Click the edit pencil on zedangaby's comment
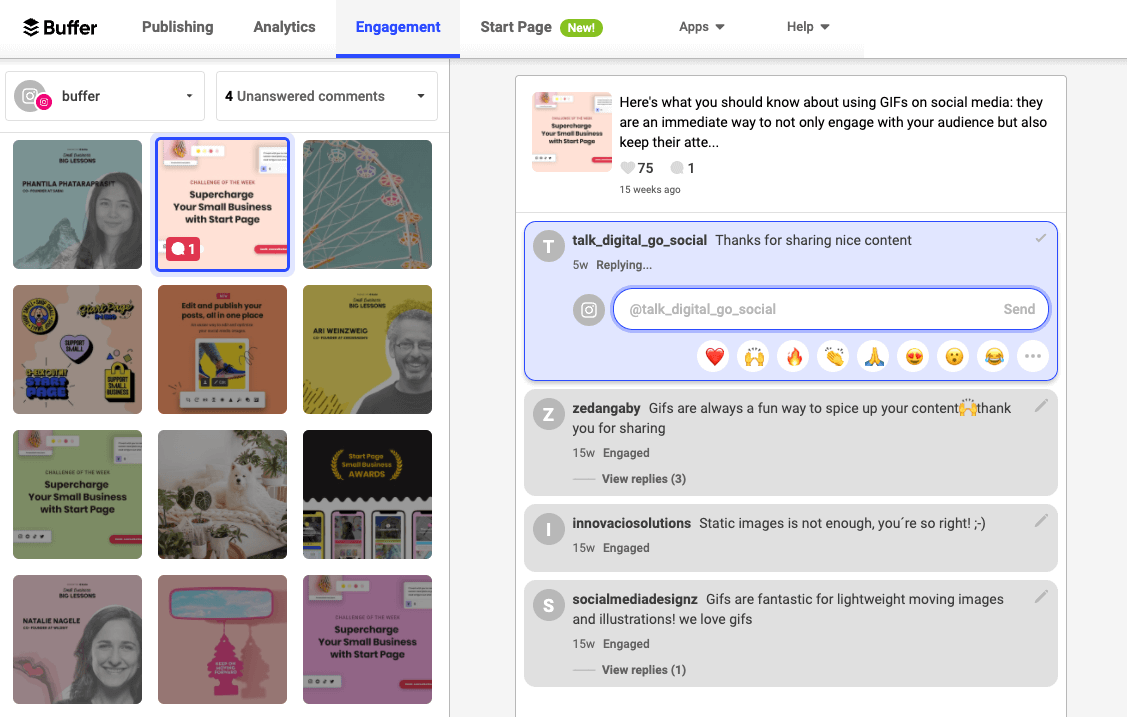This screenshot has width=1127, height=717. point(1041,405)
